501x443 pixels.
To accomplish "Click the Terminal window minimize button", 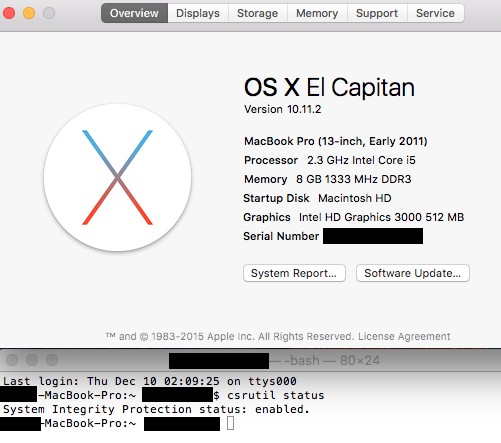I will 32,360.
